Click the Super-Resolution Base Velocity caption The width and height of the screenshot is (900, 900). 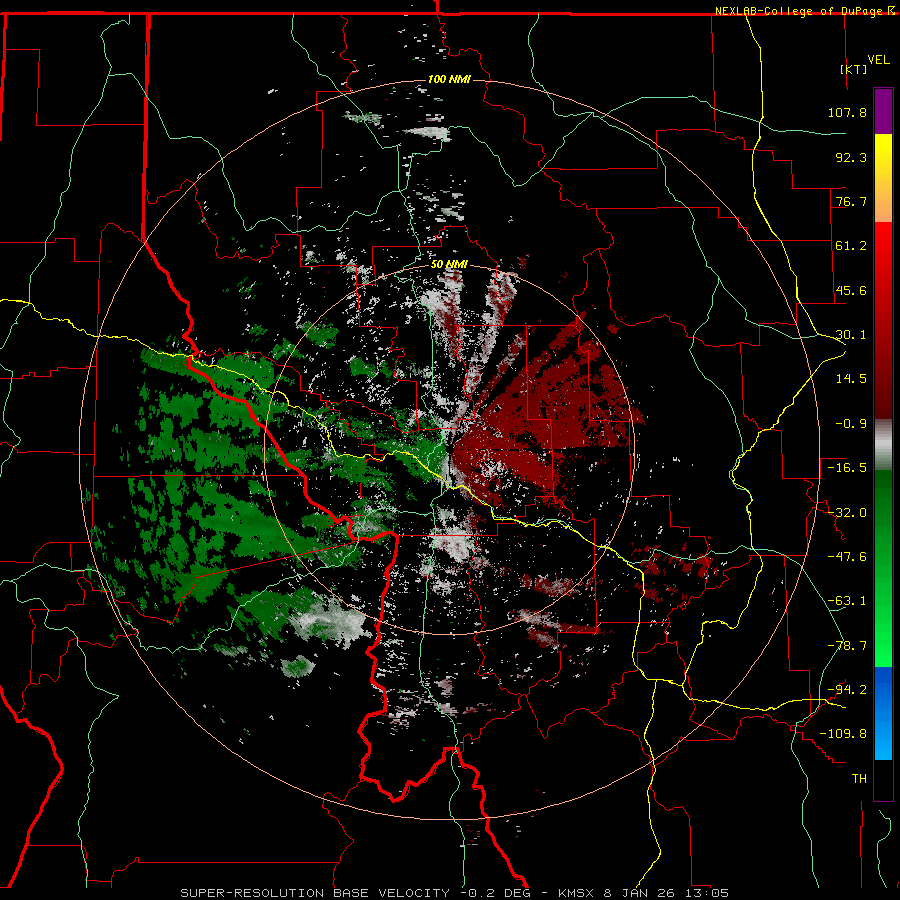point(455,893)
